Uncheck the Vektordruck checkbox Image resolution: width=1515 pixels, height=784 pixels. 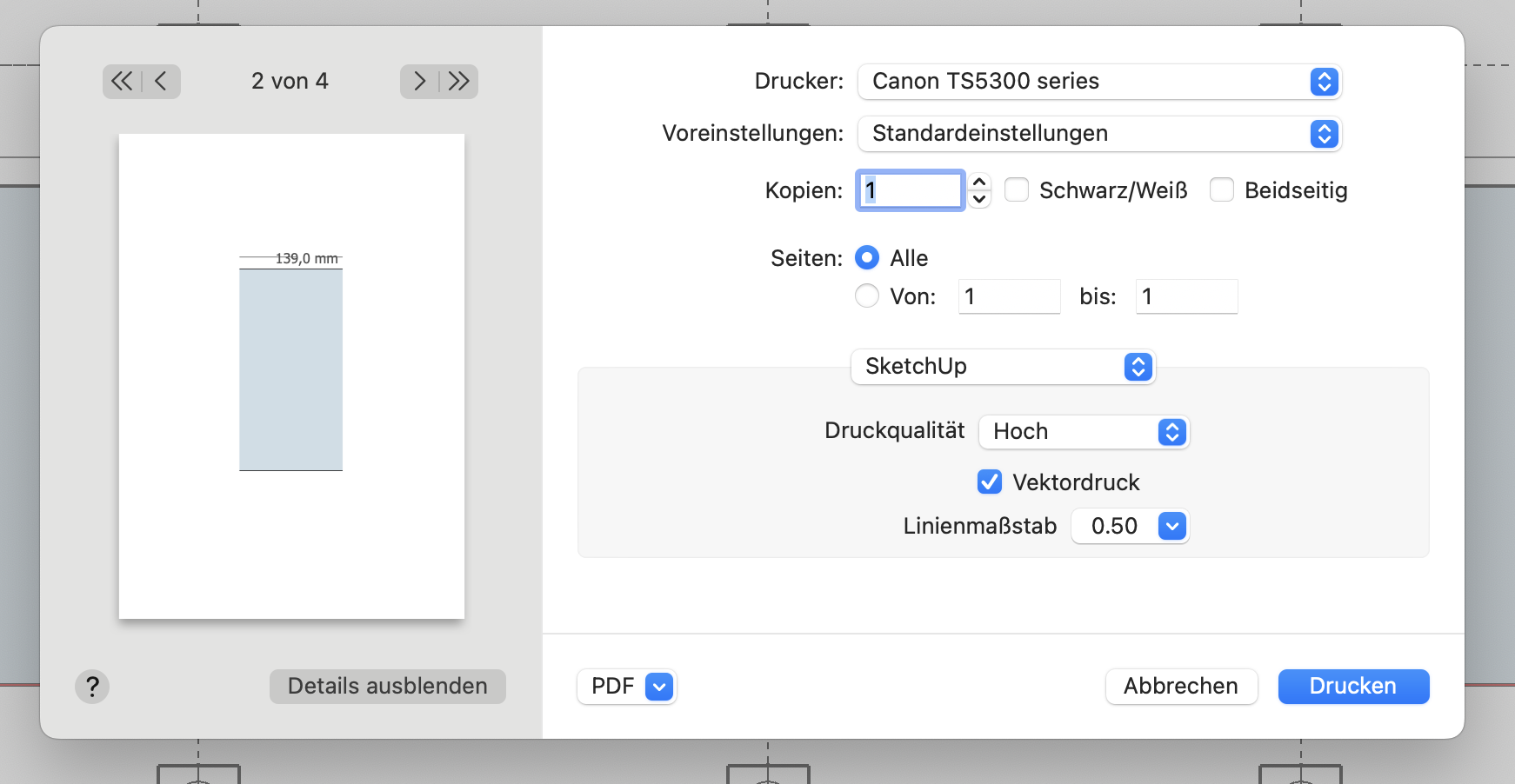pyautogui.click(x=990, y=482)
